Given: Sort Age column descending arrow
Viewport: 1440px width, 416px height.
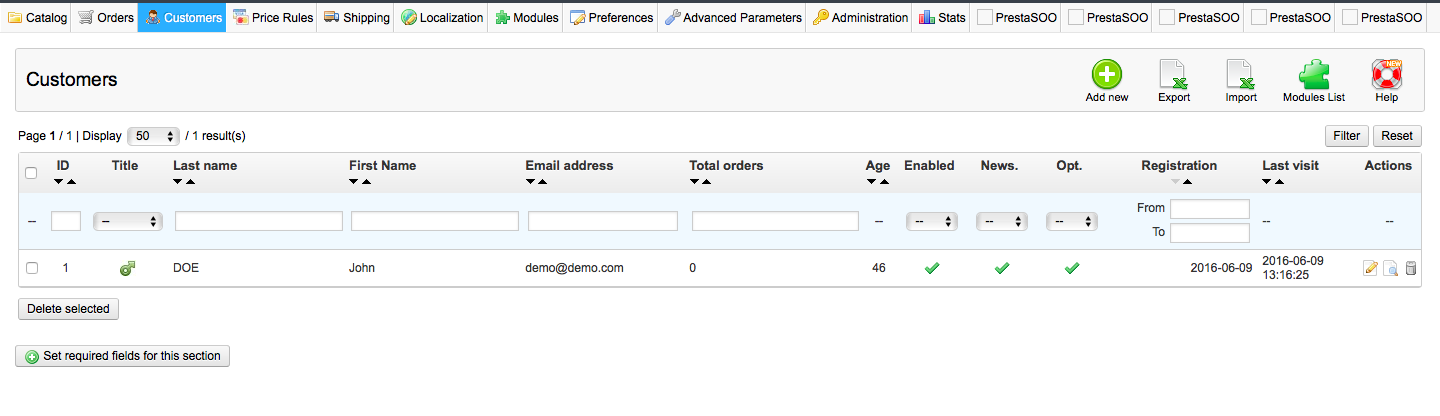Looking at the screenshot, I should pos(871,182).
